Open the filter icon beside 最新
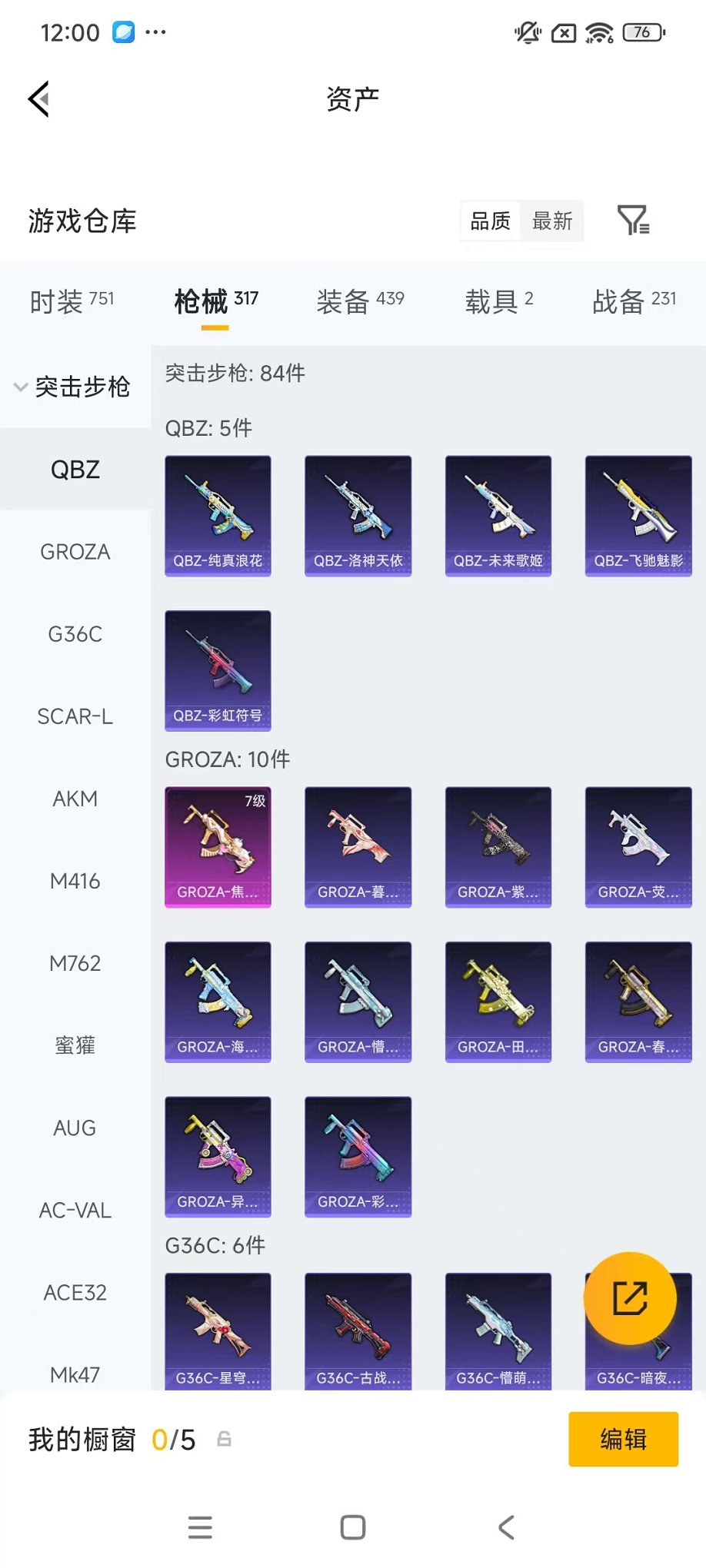706x1568 pixels. pos(634,221)
